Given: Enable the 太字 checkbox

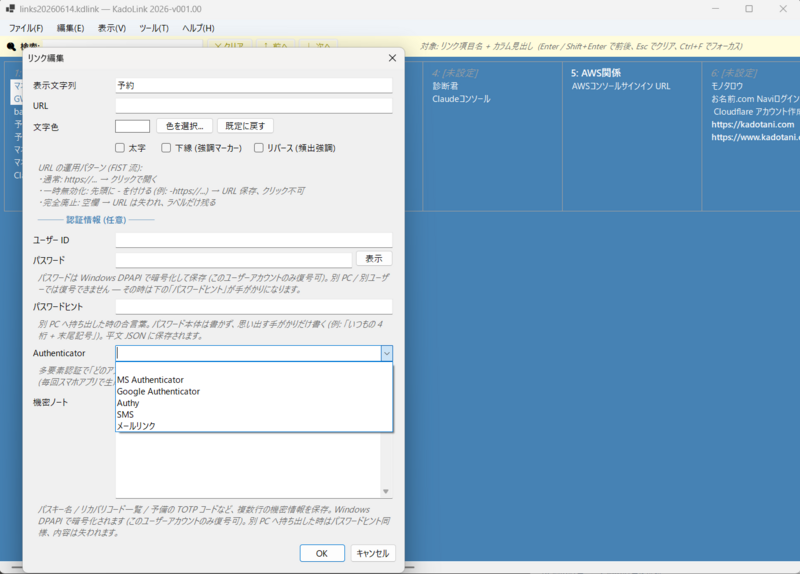Looking at the screenshot, I should 120,148.
